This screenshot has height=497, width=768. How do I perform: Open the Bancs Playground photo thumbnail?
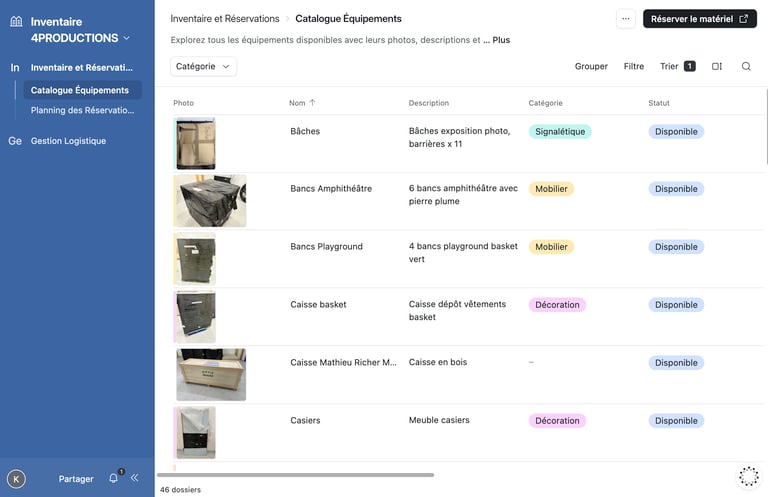click(195, 259)
